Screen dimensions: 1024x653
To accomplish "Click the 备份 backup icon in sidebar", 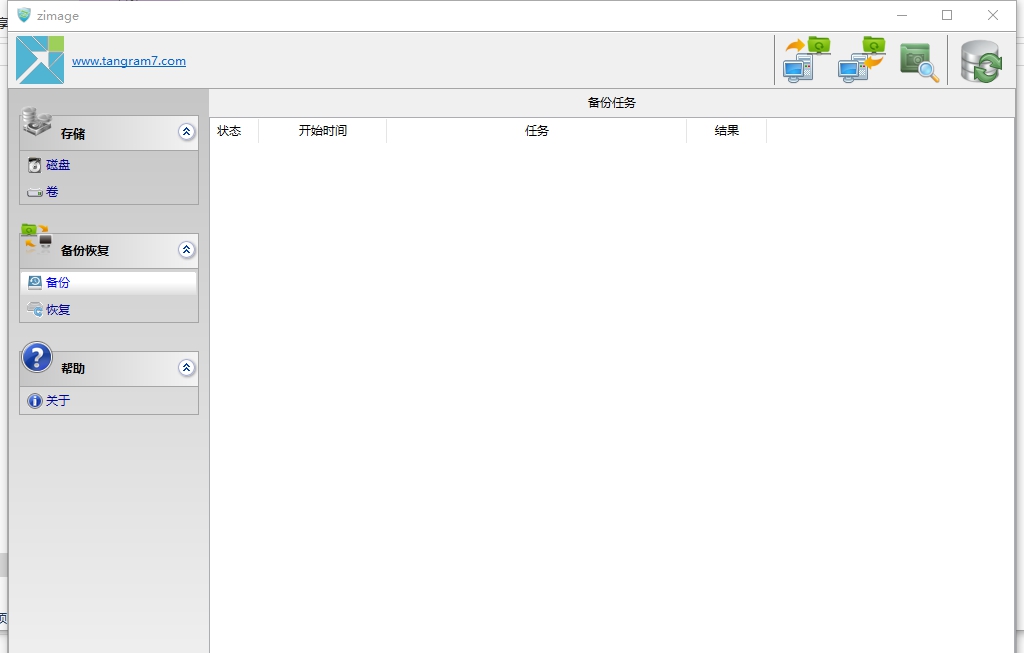I will tap(36, 282).
